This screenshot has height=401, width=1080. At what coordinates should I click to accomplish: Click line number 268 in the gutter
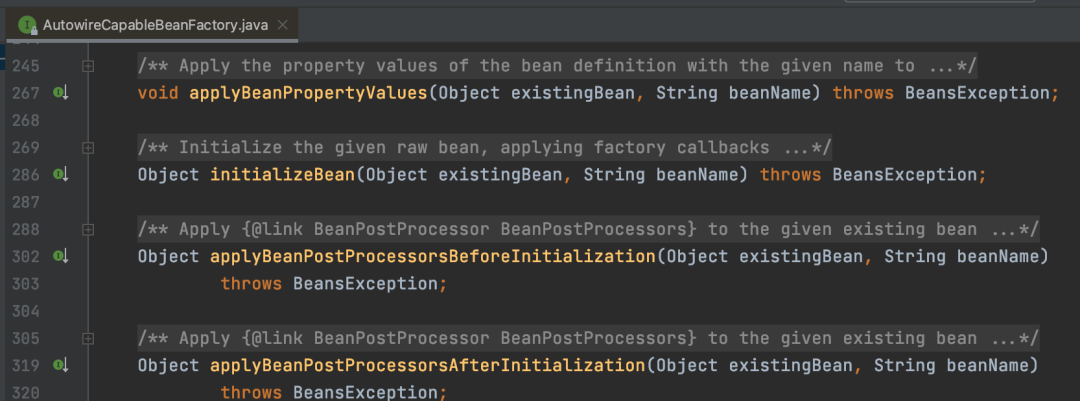click(25, 120)
